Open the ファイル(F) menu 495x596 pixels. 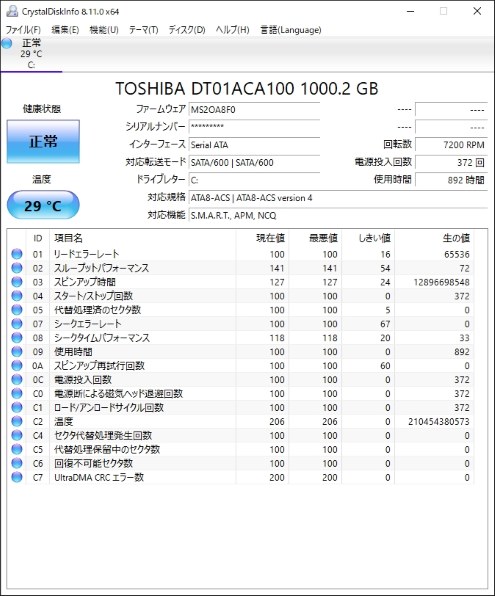coord(23,30)
